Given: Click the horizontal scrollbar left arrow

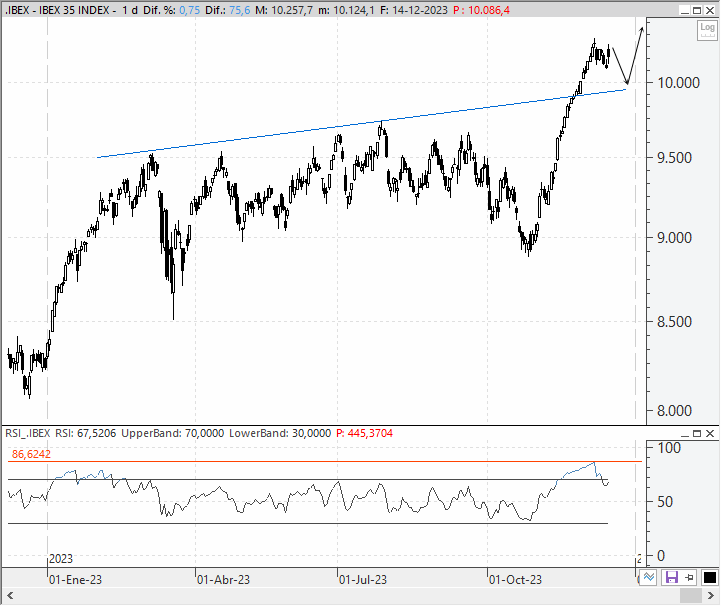Looking at the screenshot, I should tap(10, 596).
